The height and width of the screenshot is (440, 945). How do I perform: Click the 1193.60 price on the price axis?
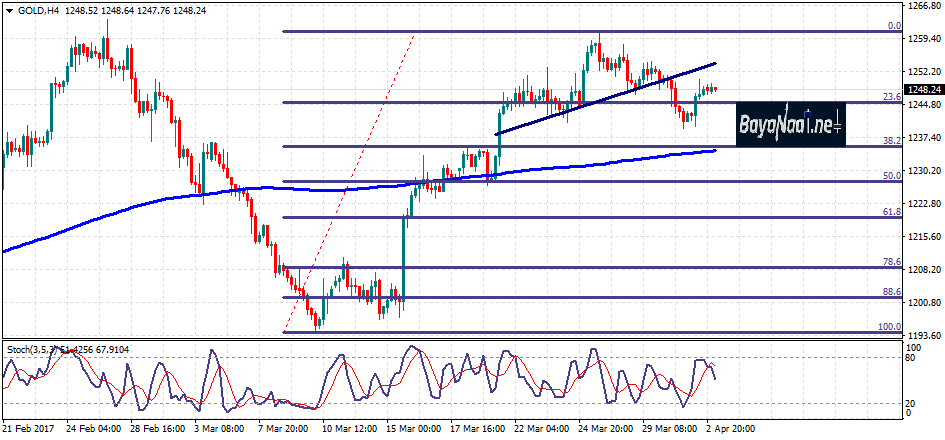coord(923,336)
